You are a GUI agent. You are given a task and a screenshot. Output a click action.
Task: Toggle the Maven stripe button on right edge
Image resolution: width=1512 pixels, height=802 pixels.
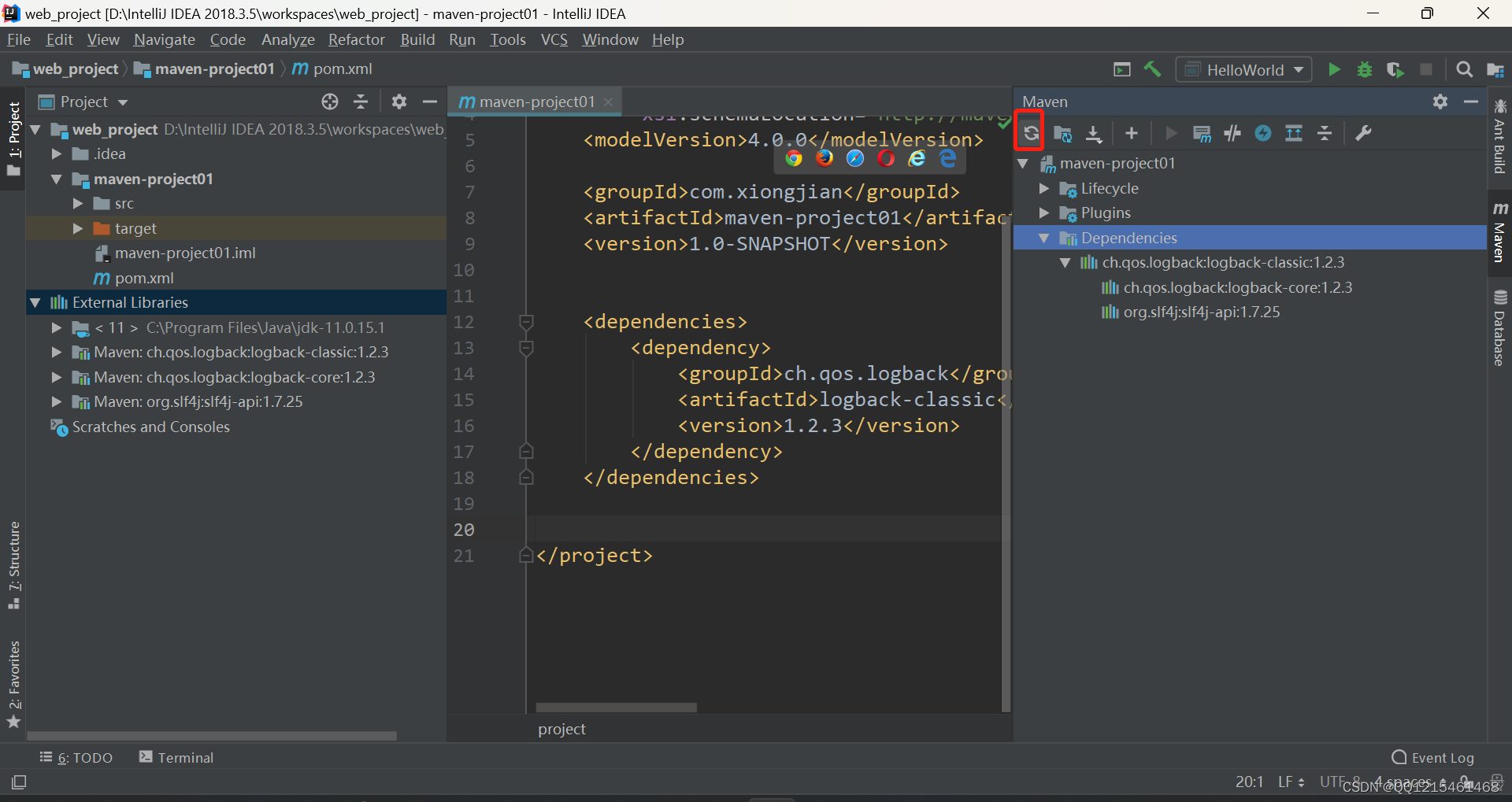(1499, 232)
